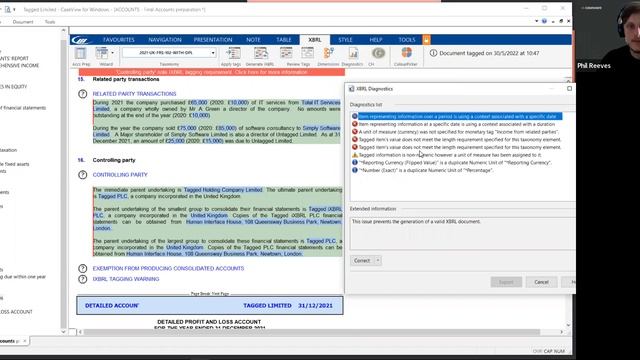Select 'Tagged information is non-numeric' warning row

pyautogui.click(x=450, y=155)
